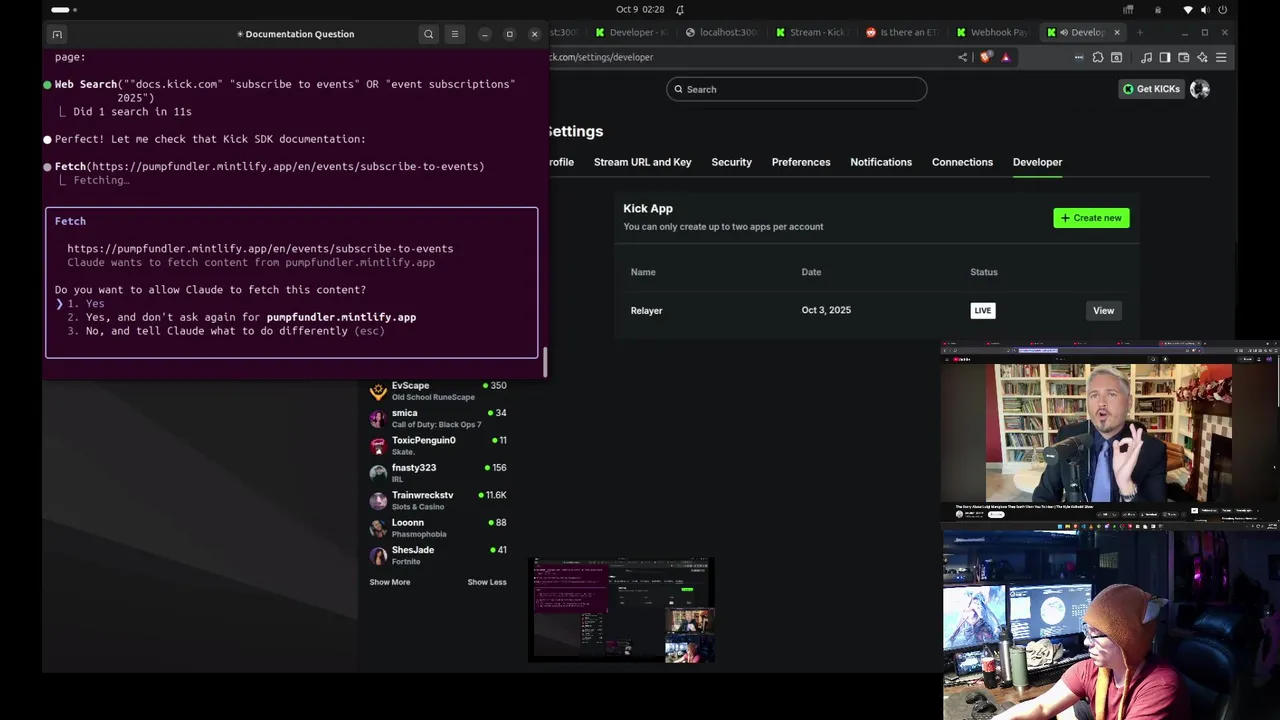Click Show Less under channel list
Image resolution: width=1280 pixels, height=720 pixels.
[487, 582]
